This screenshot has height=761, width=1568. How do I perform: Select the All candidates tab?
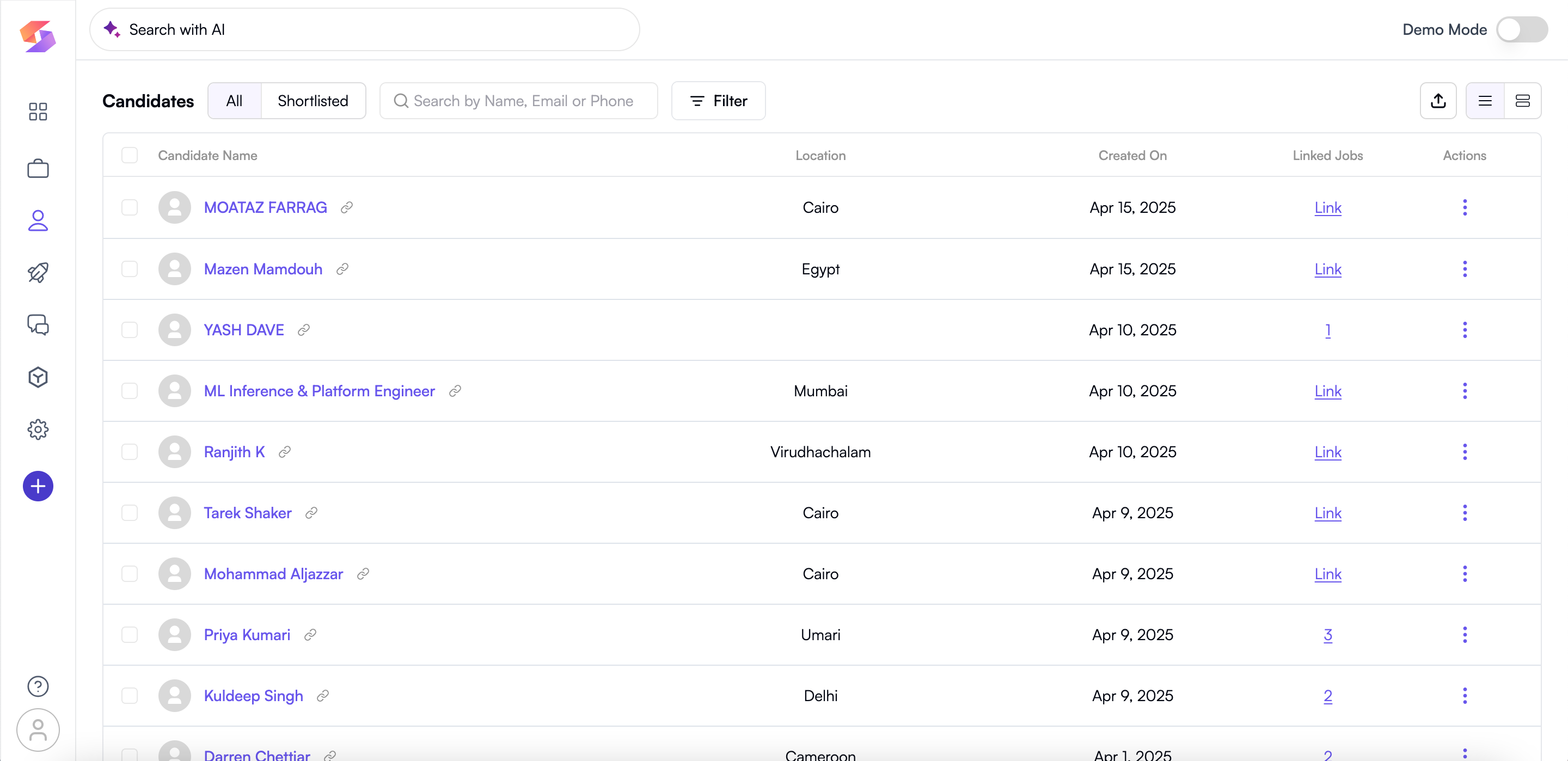tap(234, 101)
